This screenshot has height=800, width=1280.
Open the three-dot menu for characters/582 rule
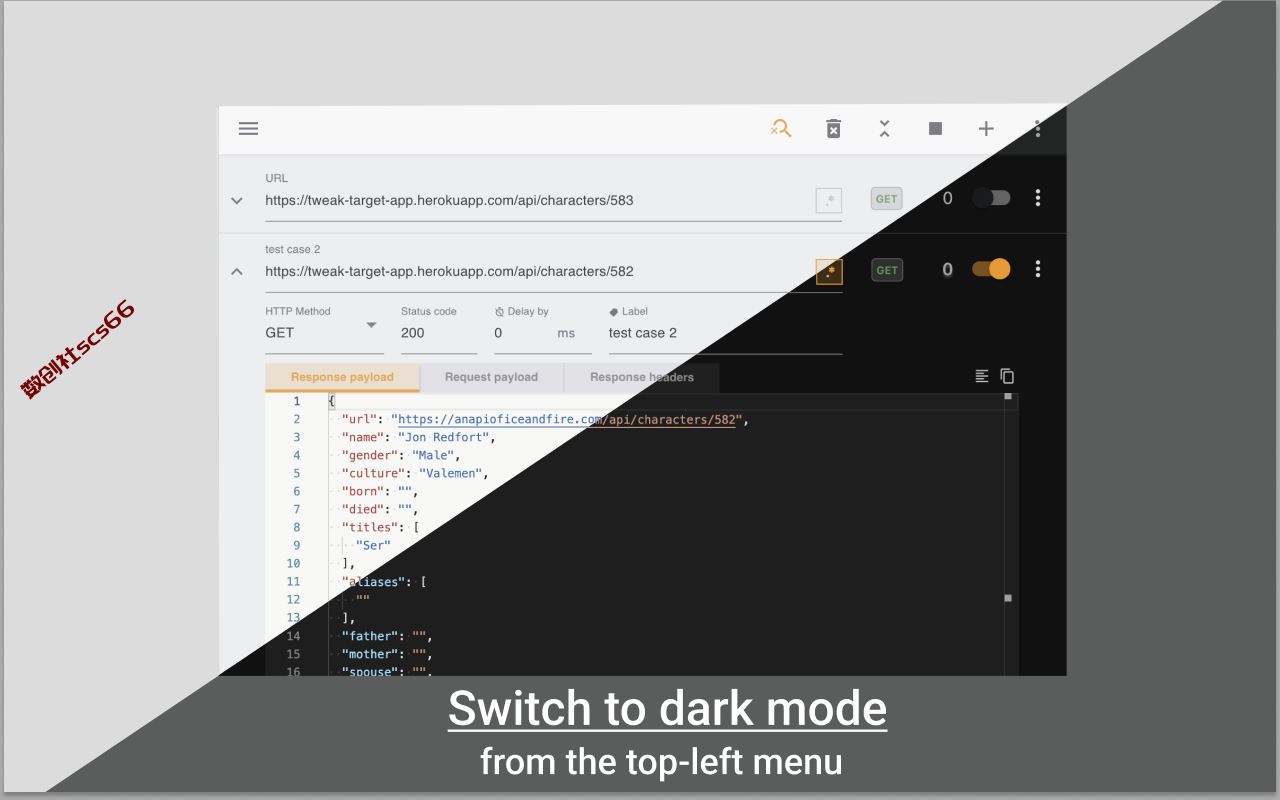(1038, 269)
